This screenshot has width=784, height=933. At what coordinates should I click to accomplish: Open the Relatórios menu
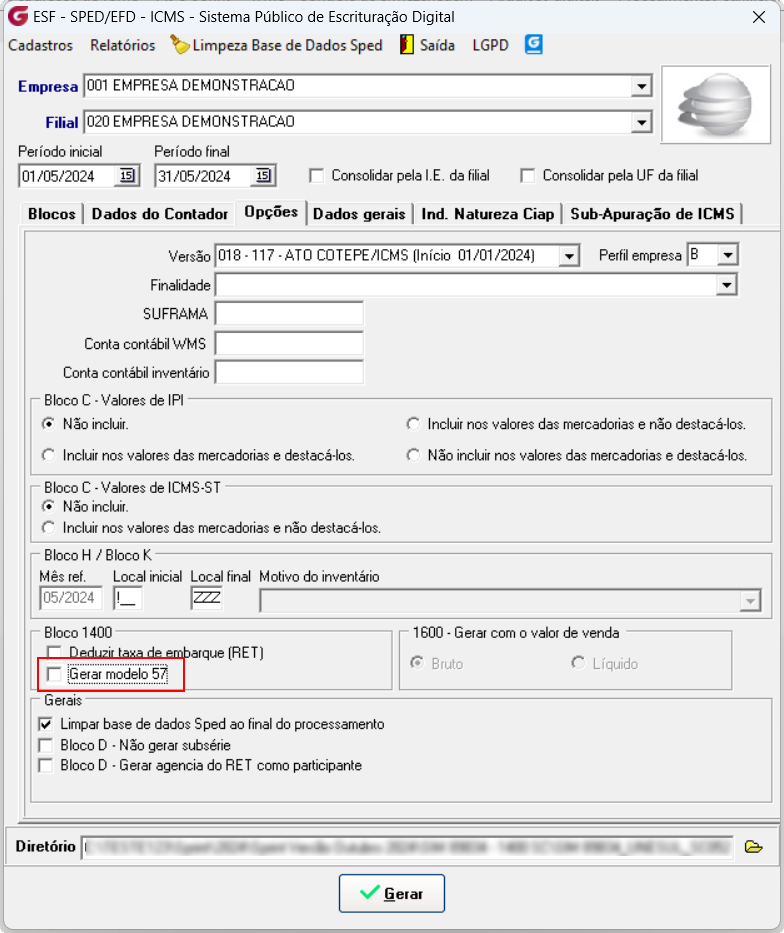(x=123, y=45)
